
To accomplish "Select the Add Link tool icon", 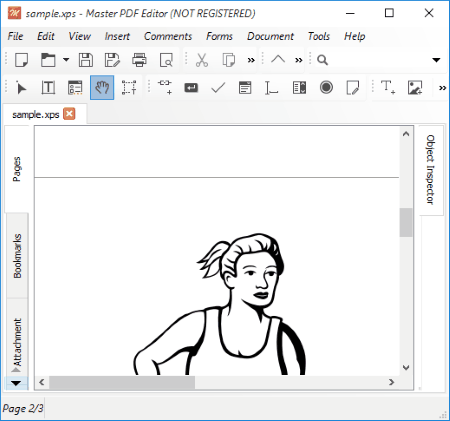I will (165, 88).
